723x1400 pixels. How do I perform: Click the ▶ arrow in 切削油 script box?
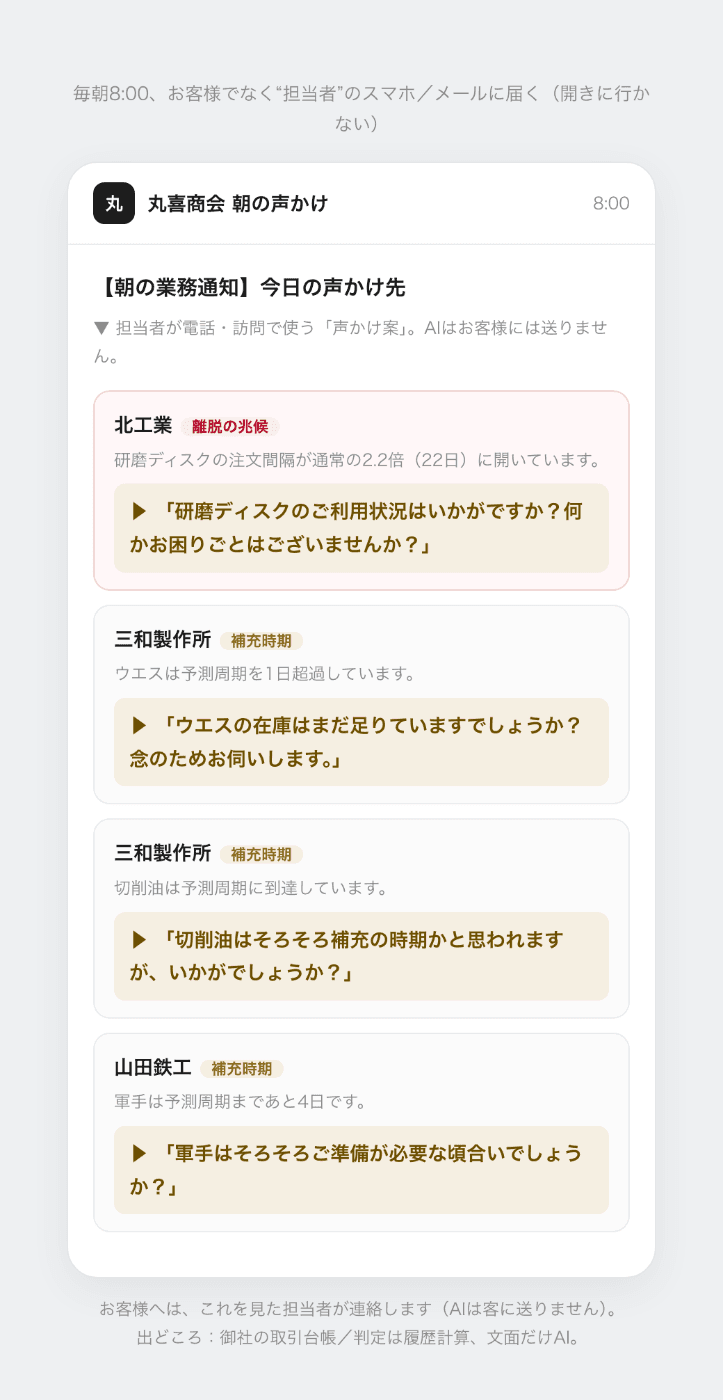point(139,939)
